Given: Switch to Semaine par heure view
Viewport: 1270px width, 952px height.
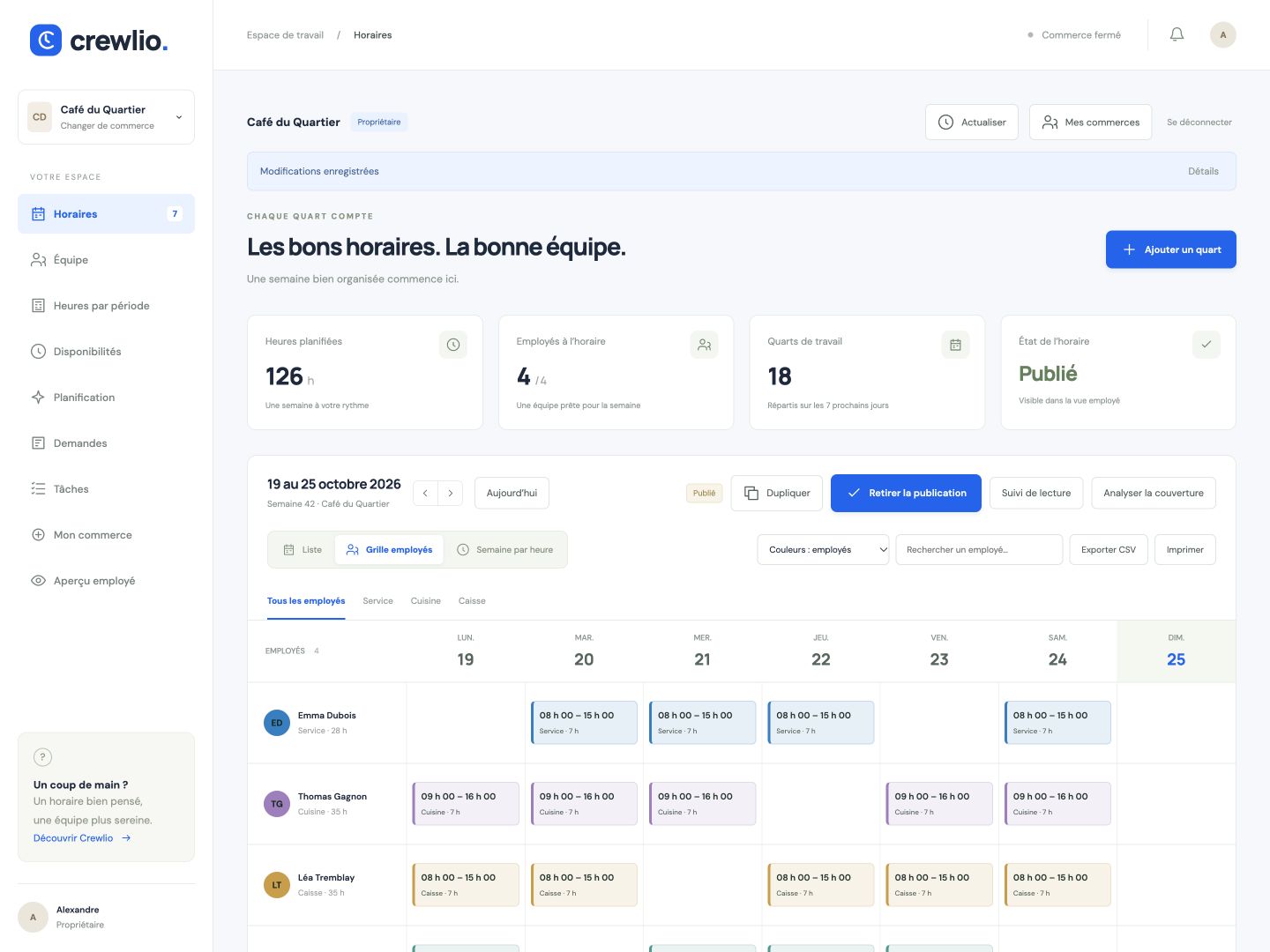Looking at the screenshot, I should tap(505, 550).
